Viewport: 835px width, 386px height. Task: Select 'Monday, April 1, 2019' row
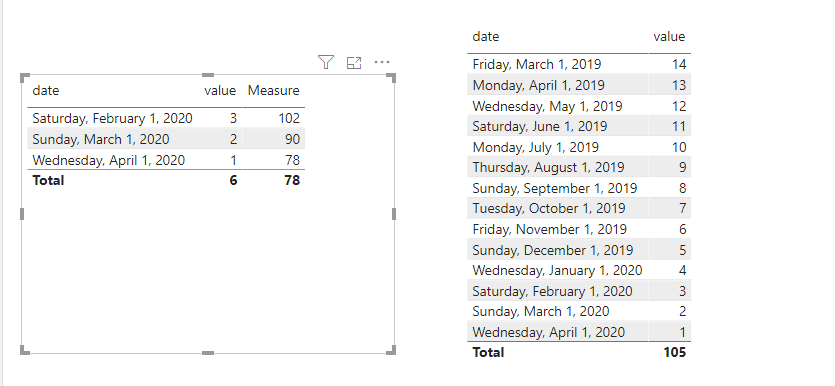[579, 85]
